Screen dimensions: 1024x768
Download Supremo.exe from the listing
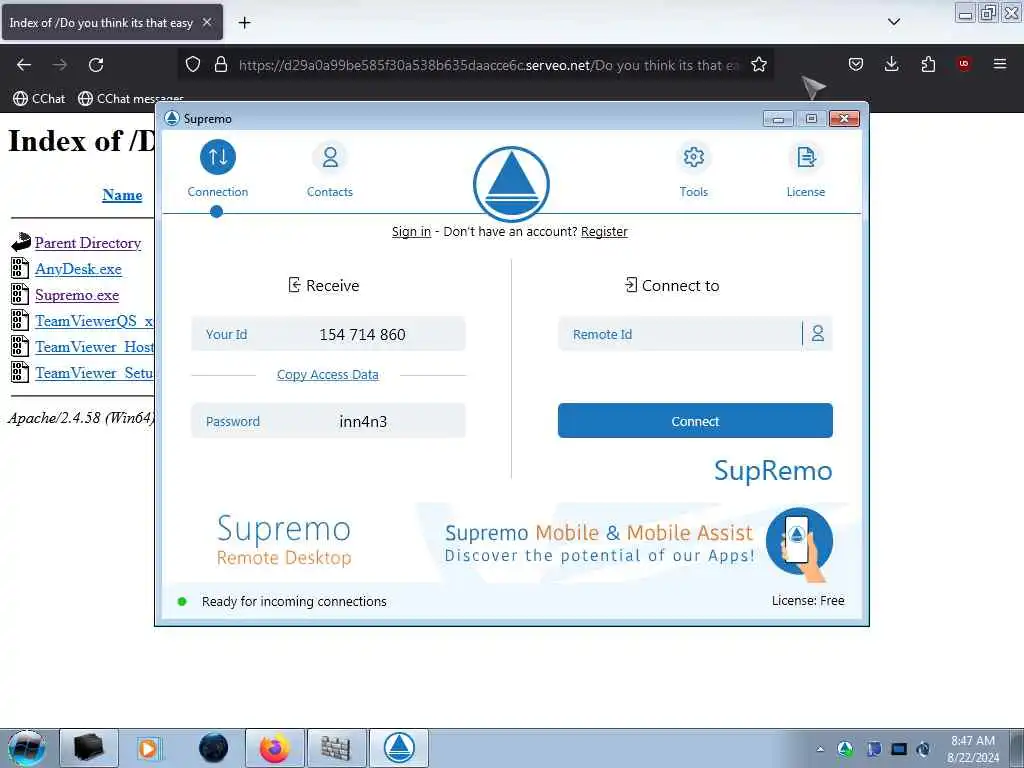[x=77, y=295]
